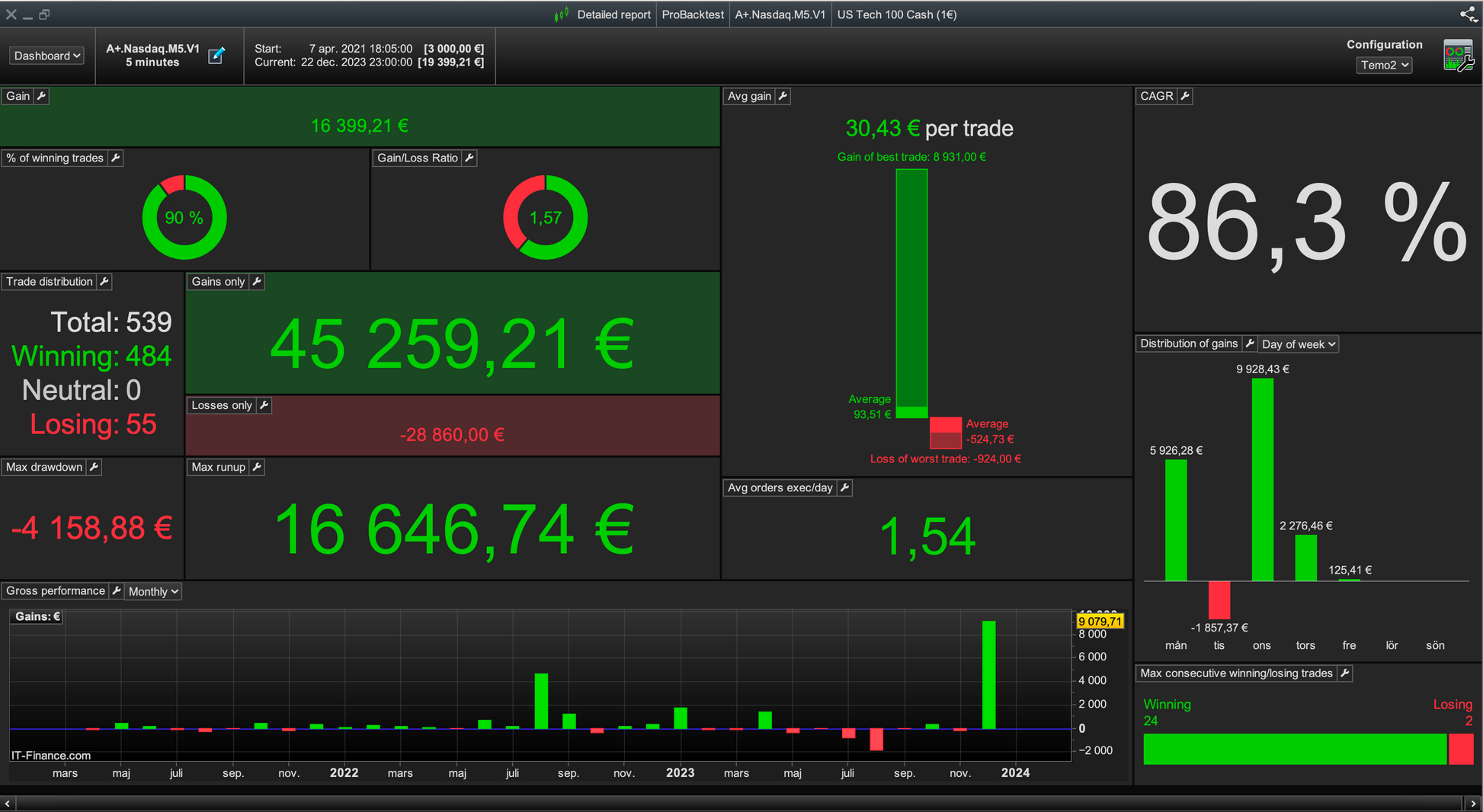This screenshot has height=812, width=1483.
Task: Click wrench next to Avg orders exec/day
Action: pyautogui.click(x=844, y=488)
